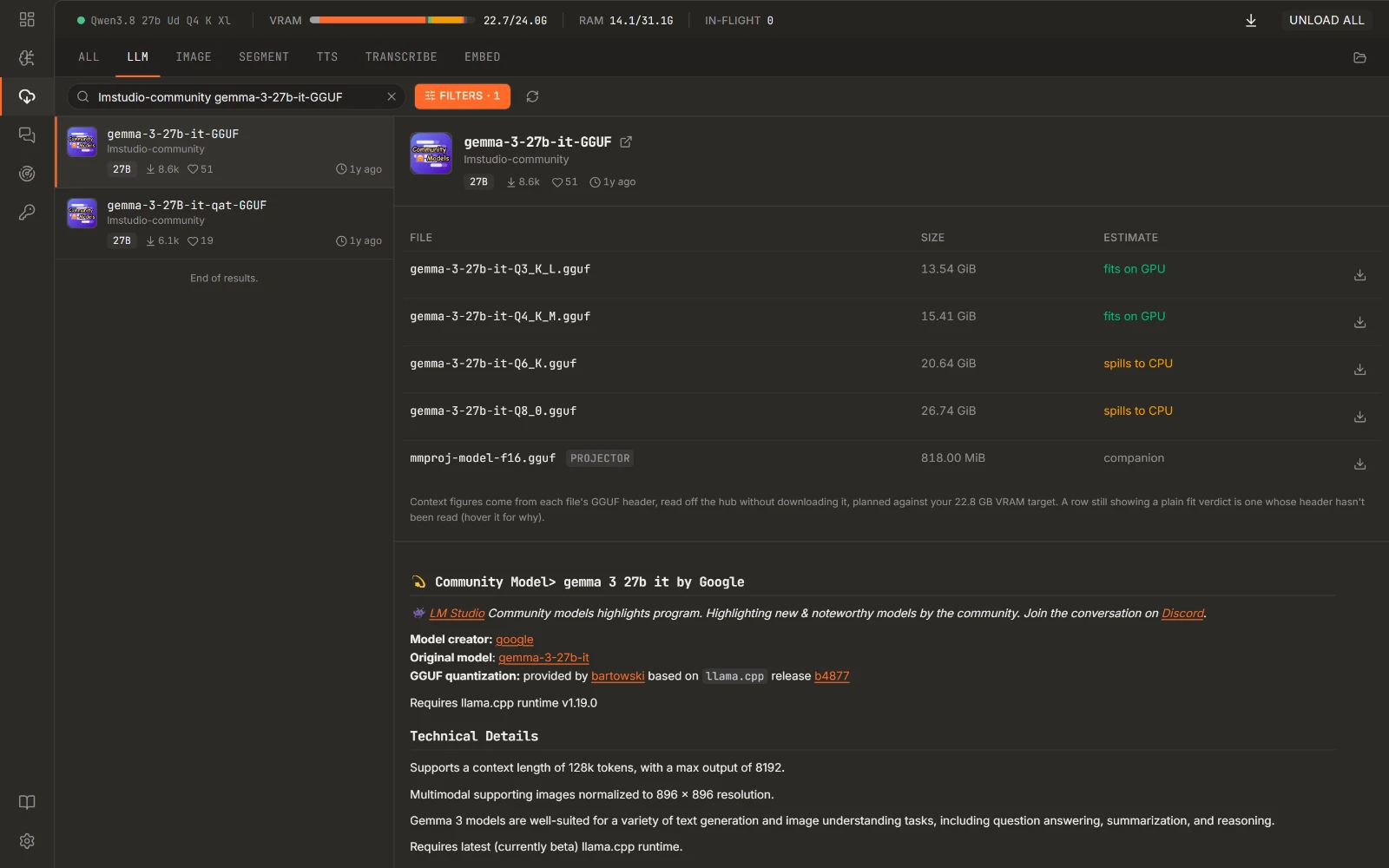
Task: Download gemma-3-27b-it-Q3_K_L.gguf file
Action: pyautogui.click(x=1359, y=275)
